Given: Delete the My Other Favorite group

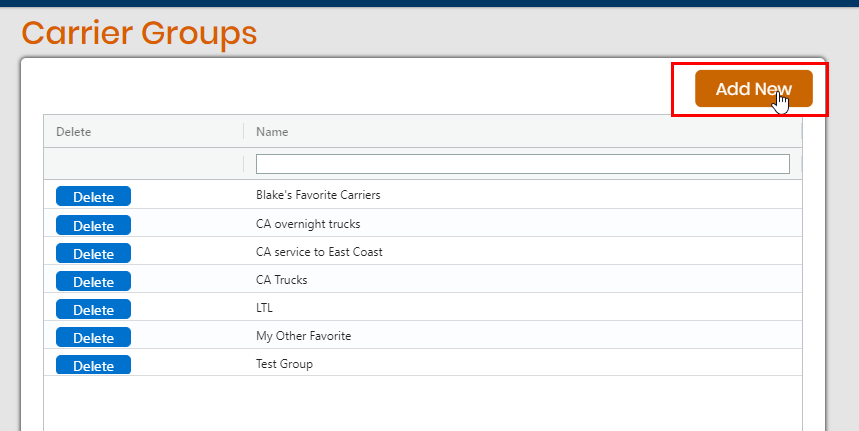Looking at the screenshot, I should [x=93, y=337].
